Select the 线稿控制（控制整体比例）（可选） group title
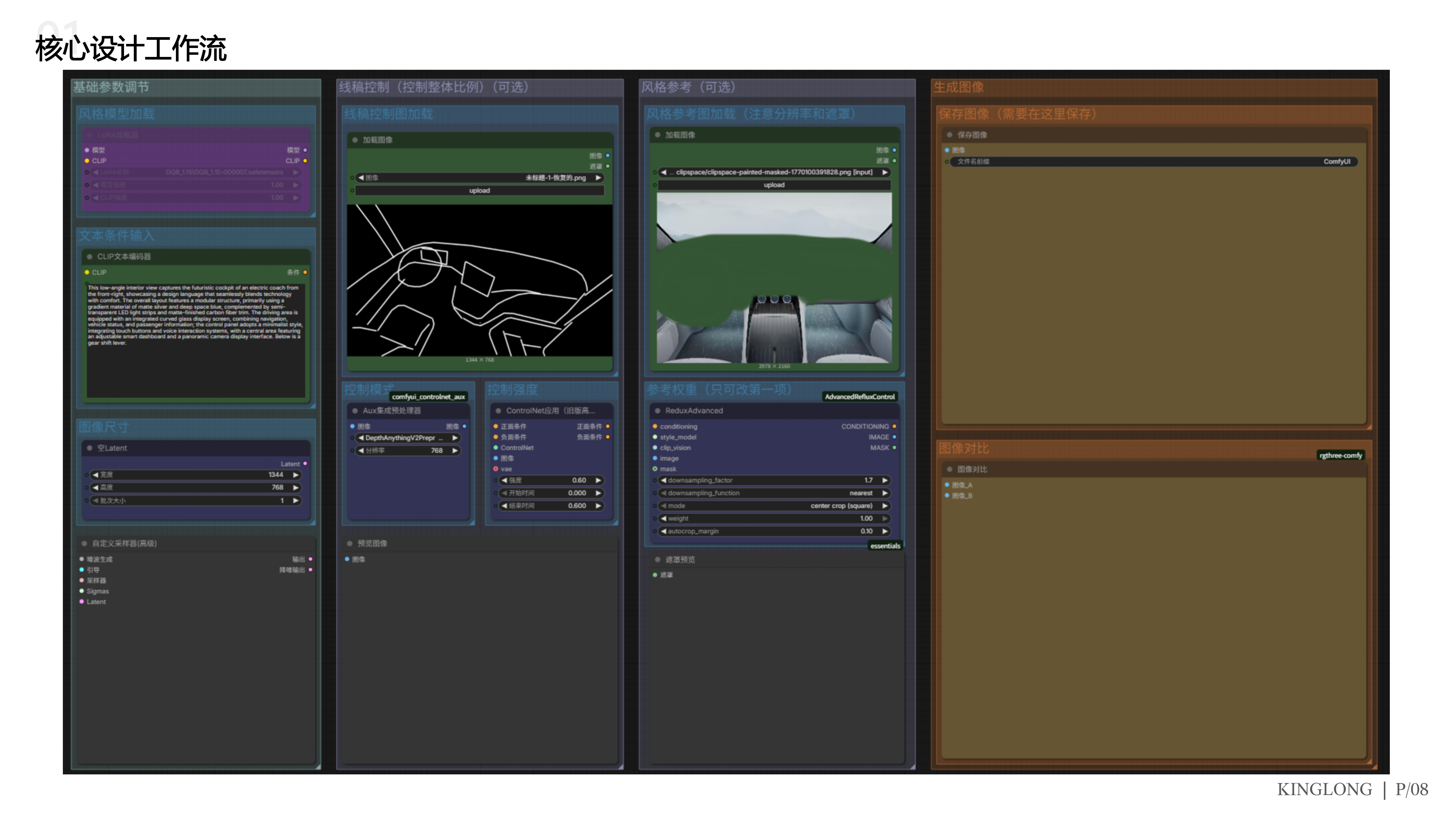Screen dimensions: 1456x819 pos(433,87)
